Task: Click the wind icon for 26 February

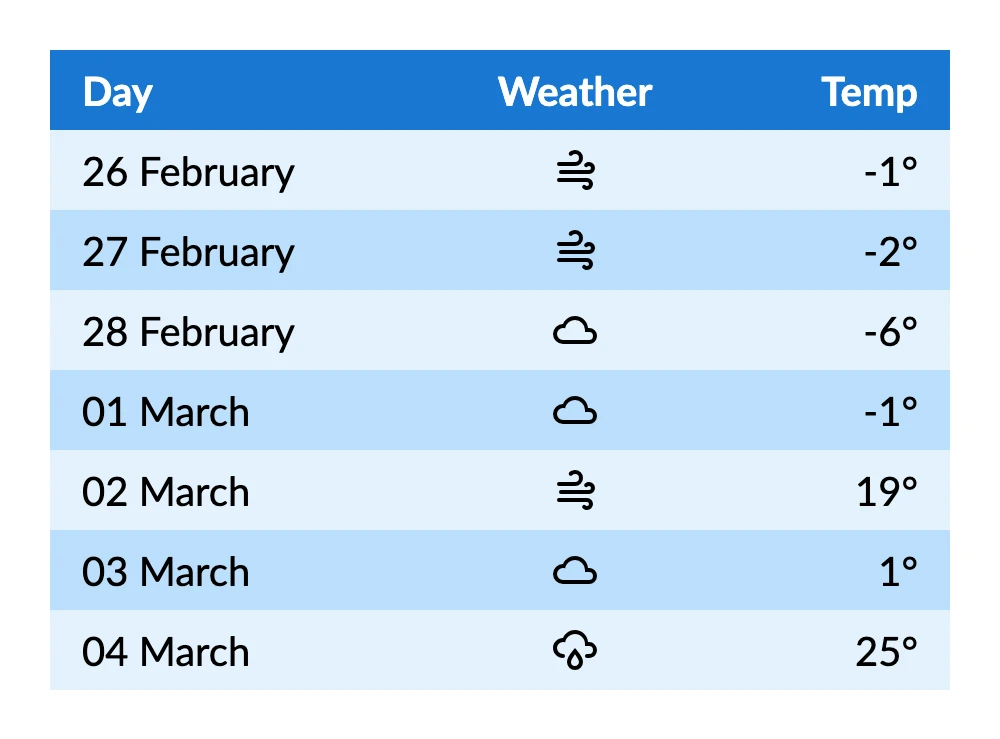Action: pos(575,171)
